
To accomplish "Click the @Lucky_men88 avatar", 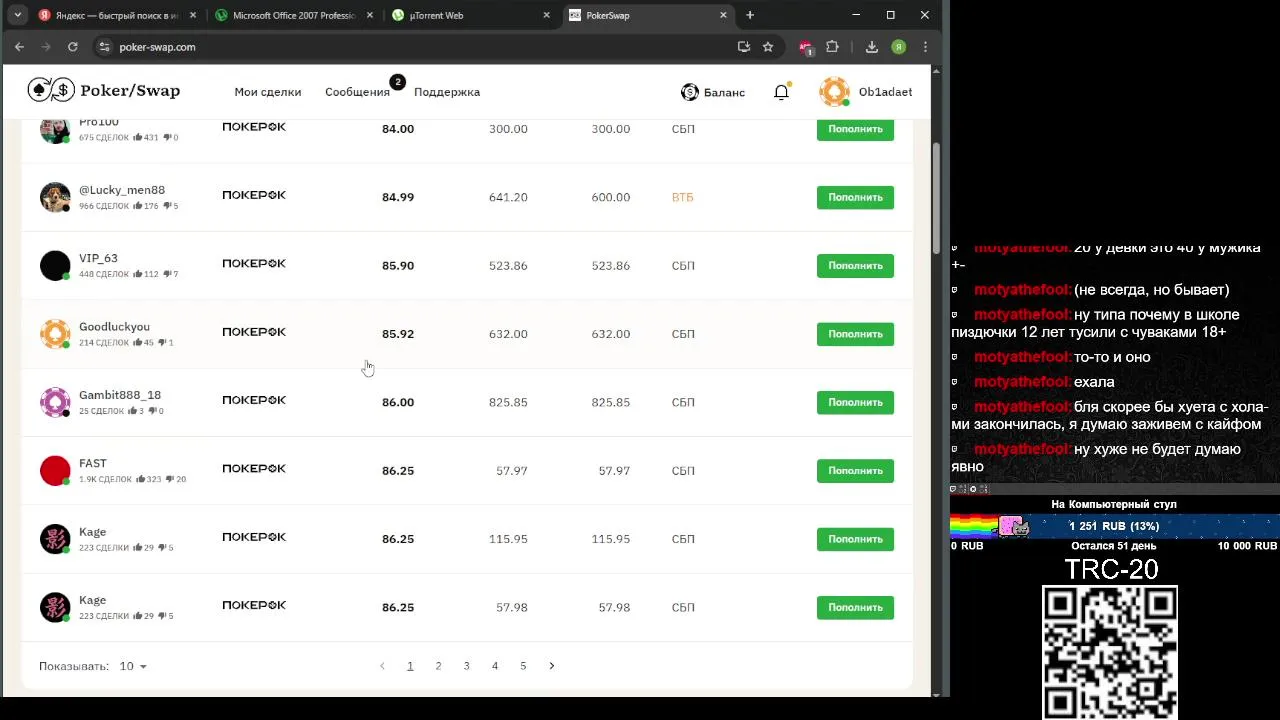I will [x=55, y=197].
